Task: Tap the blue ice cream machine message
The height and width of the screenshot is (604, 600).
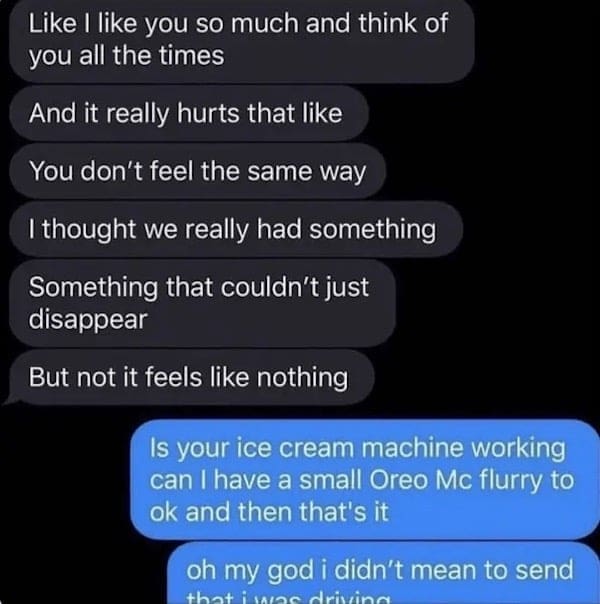Action: click(x=365, y=480)
